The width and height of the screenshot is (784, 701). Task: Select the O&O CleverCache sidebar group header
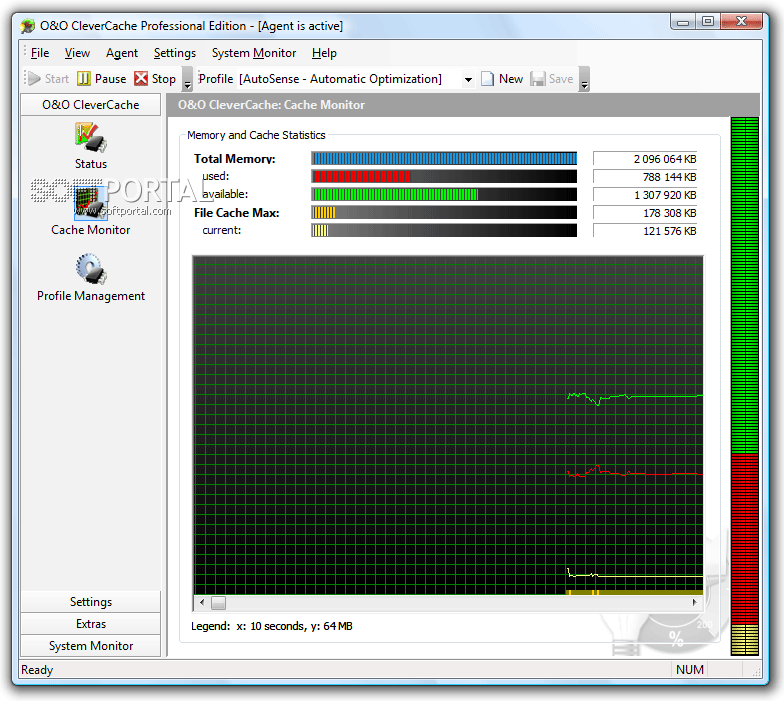coord(90,105)
